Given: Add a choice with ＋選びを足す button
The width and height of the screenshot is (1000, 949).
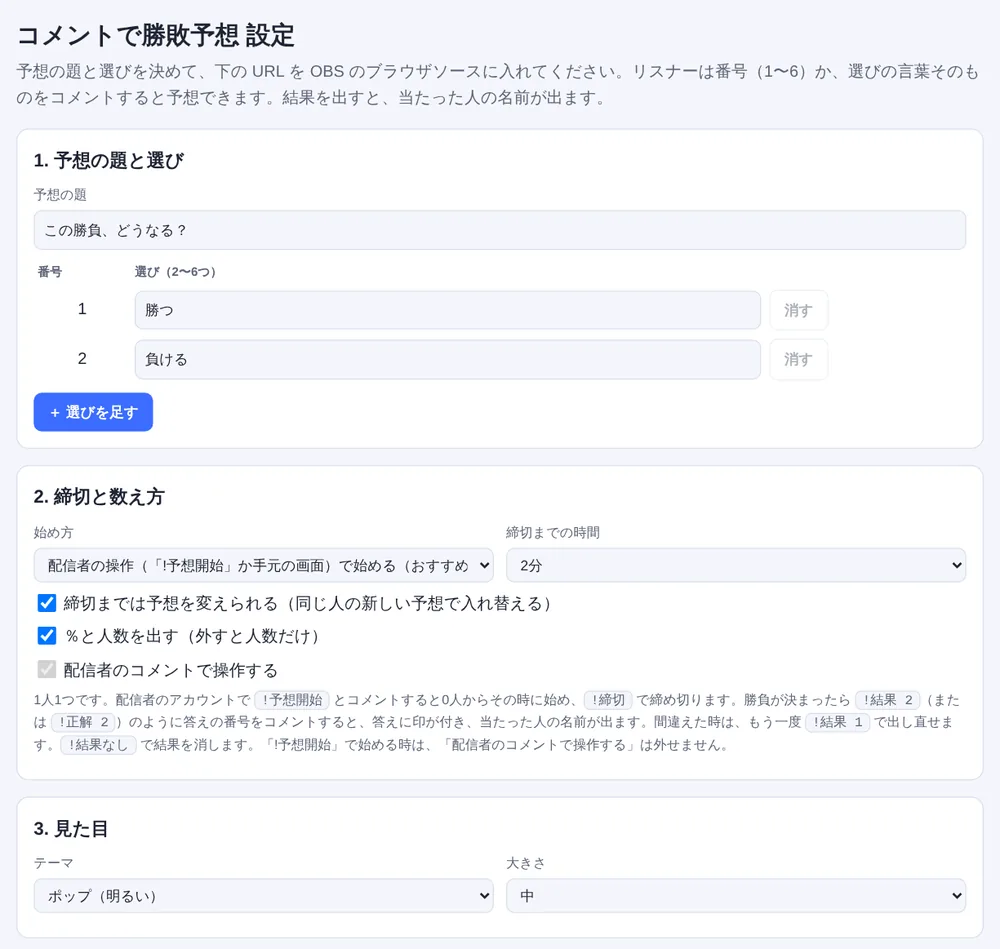Looking at the screenshot, I should click(93, 412).
